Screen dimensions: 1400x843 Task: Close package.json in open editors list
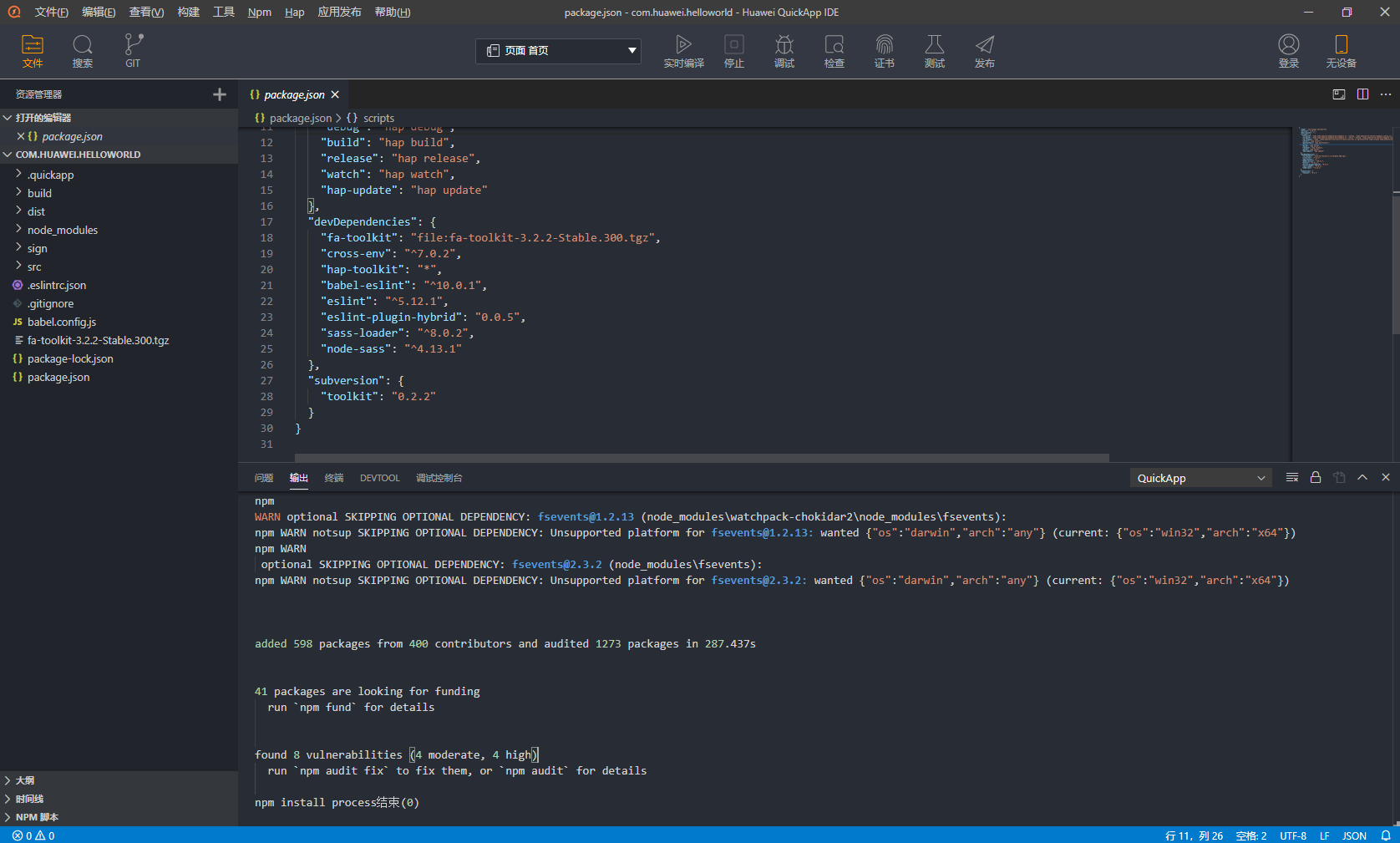tap(21, 136)
